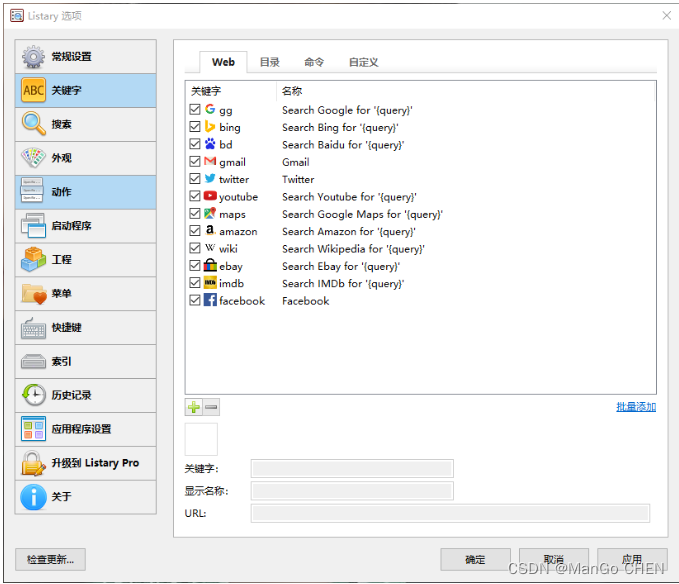Click the 批量添加 link
Image resolution: width=679 pixels, height=584 pixels.
636,407
